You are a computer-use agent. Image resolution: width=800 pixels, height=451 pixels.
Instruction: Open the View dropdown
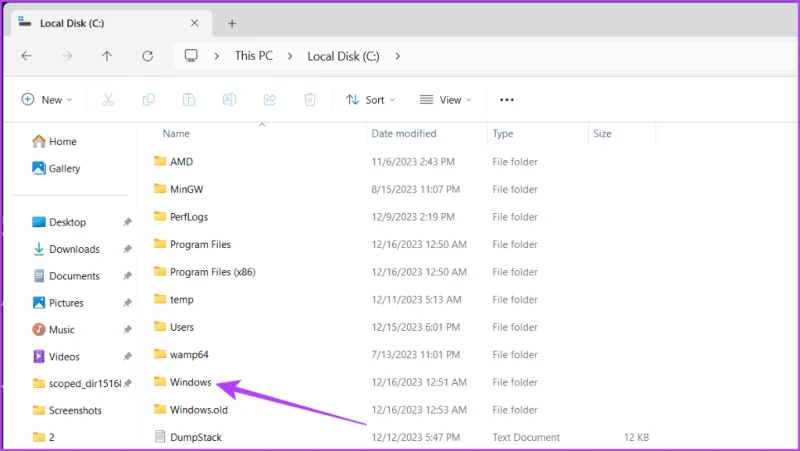pos(445,99)
